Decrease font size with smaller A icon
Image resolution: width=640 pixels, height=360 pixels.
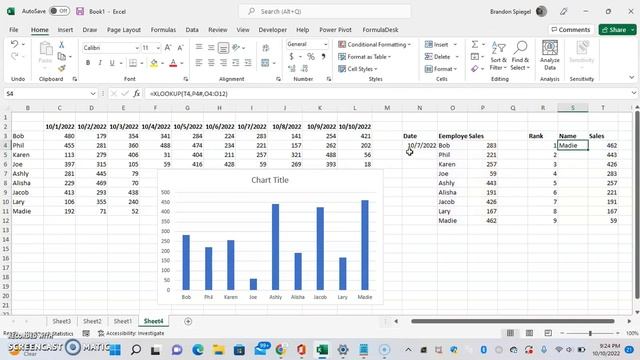(x=180, y=48)
